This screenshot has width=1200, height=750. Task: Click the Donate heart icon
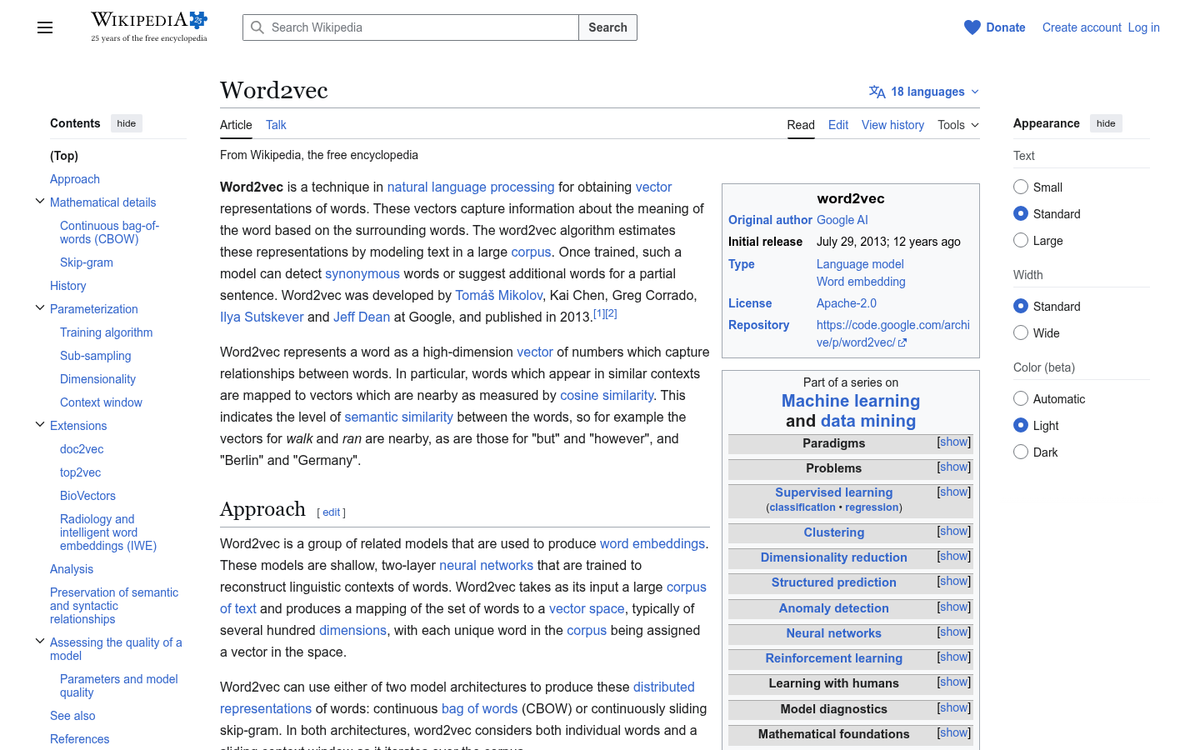tap(972, 28)
